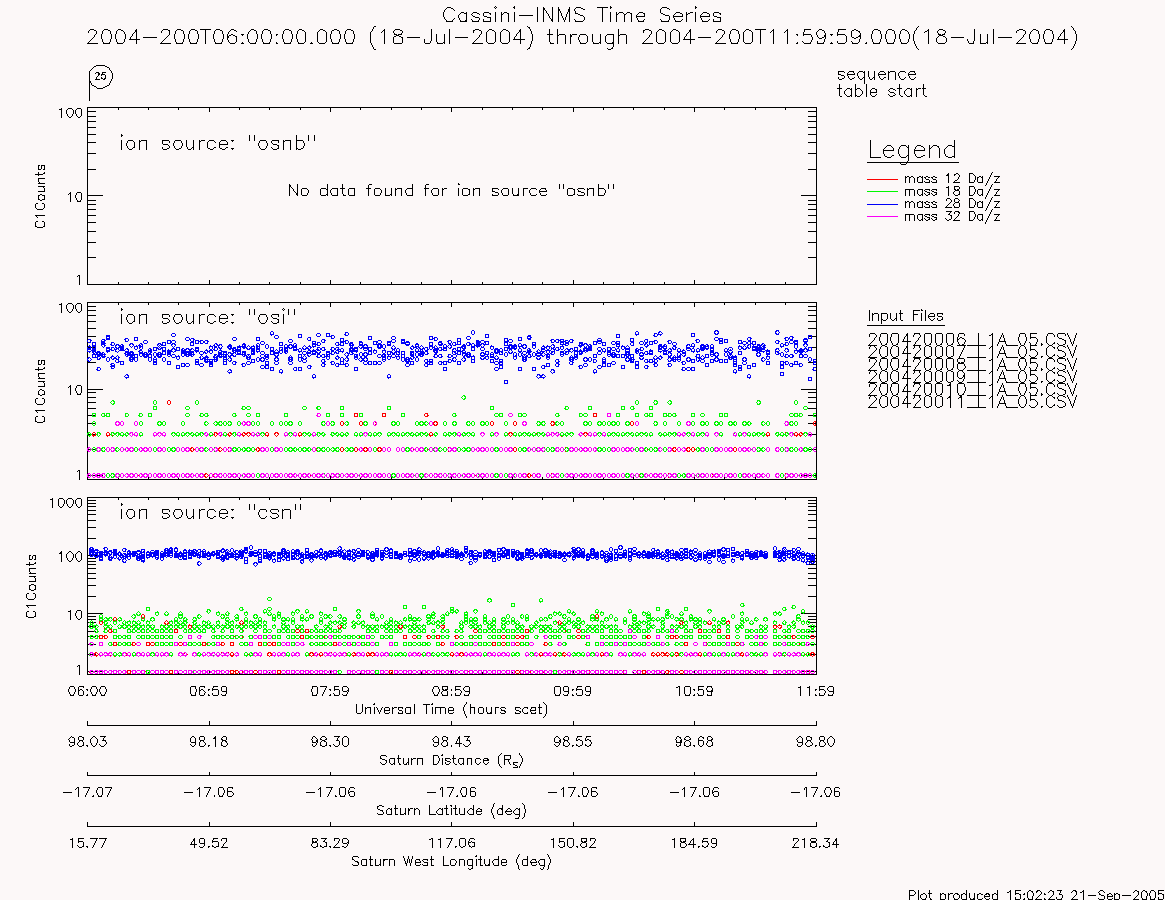
Task: Click the 06:00 start time tick label
Action: 87,691
